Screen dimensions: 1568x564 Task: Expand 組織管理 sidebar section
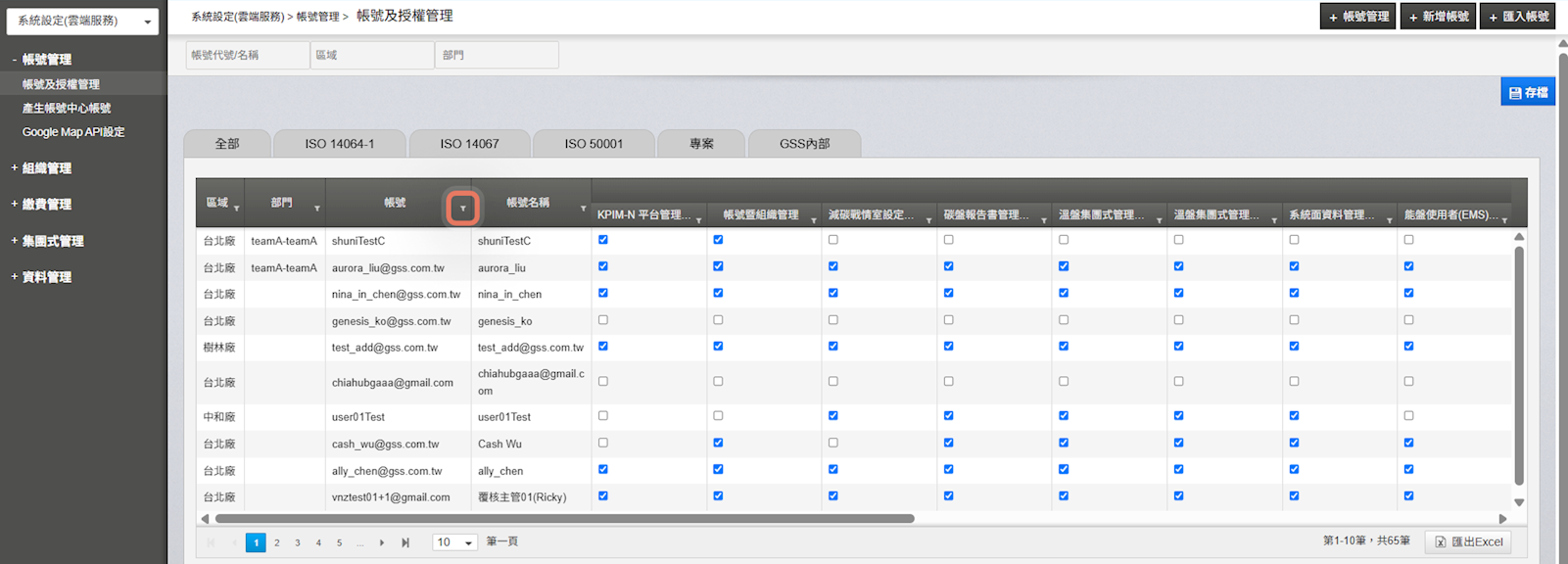pyautogui.click(x=46, y=168)
